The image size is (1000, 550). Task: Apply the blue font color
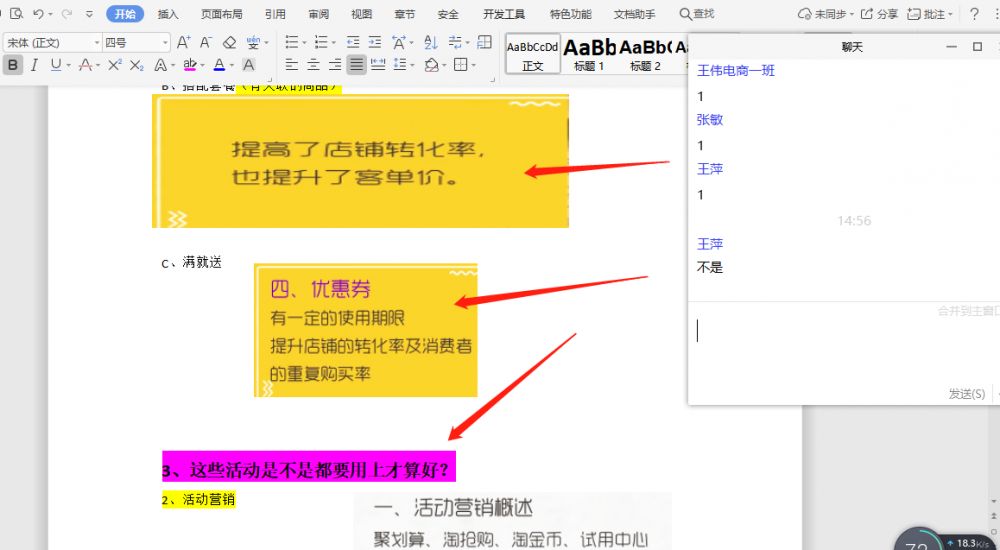click(219, 64)
